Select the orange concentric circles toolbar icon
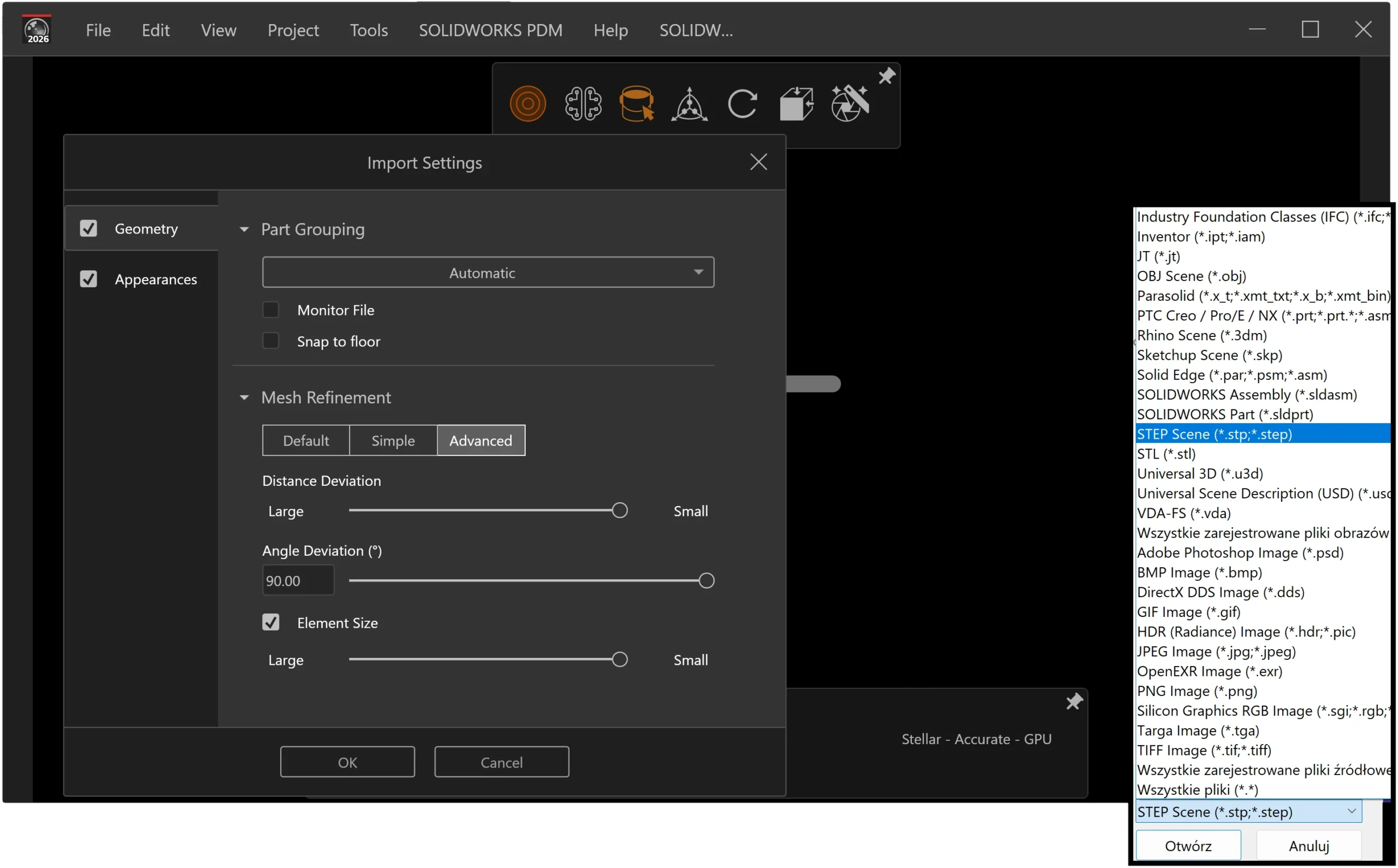The width and height of the screenshot is (1398, 868). [x=528, y=104]
